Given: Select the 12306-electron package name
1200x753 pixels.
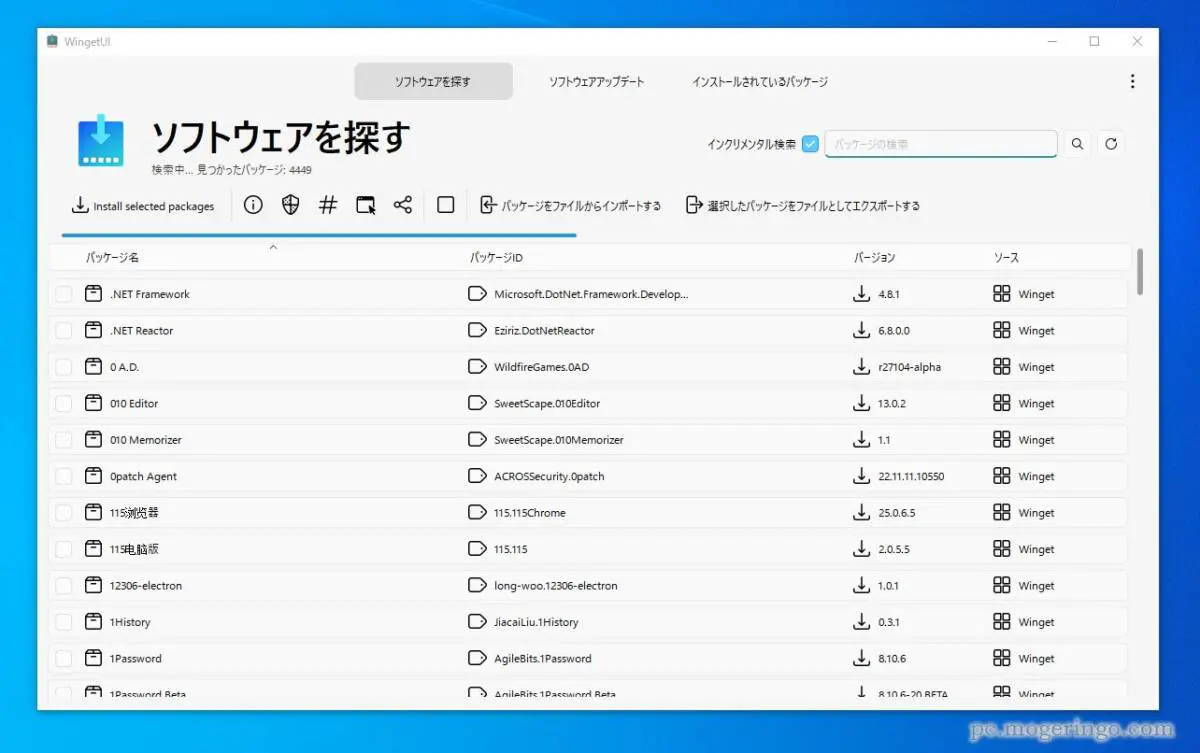Looking at the screenshot, I should (146, 585).
